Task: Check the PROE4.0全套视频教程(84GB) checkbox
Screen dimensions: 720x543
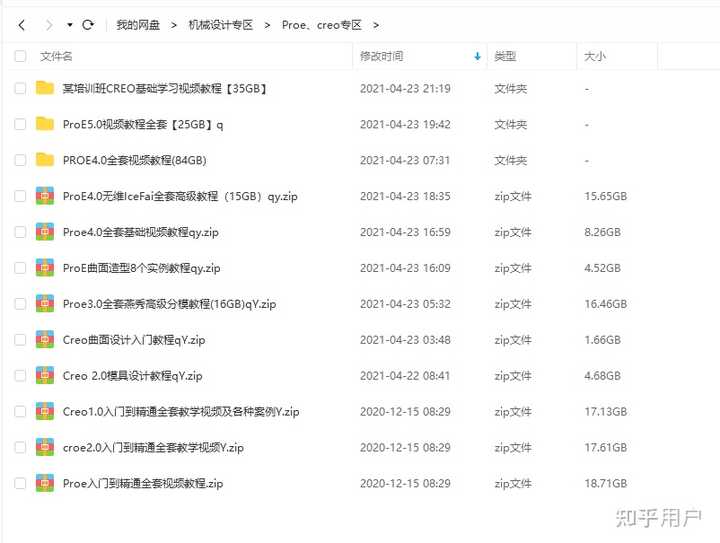Action: click(x=20, y=160)
